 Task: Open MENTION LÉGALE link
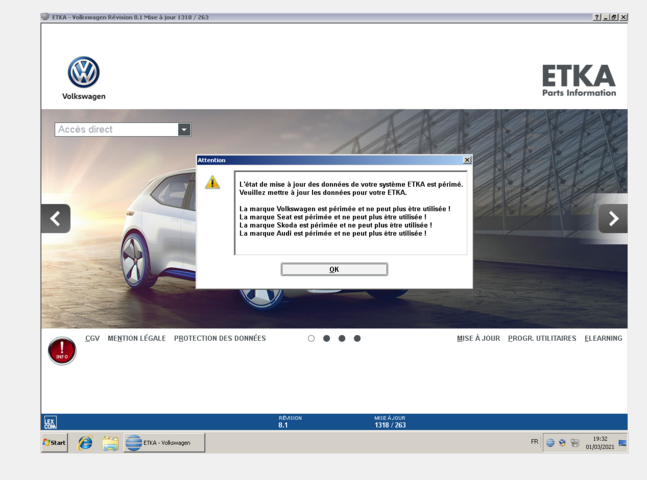137,338
